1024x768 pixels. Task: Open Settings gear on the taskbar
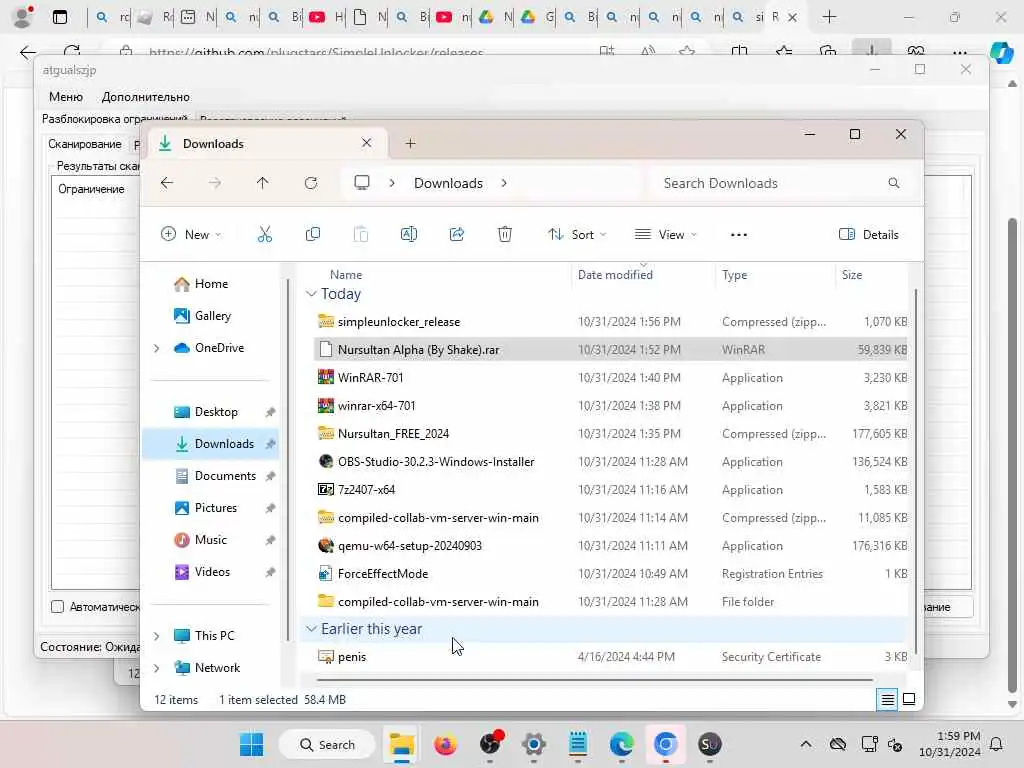click(534, 744)
